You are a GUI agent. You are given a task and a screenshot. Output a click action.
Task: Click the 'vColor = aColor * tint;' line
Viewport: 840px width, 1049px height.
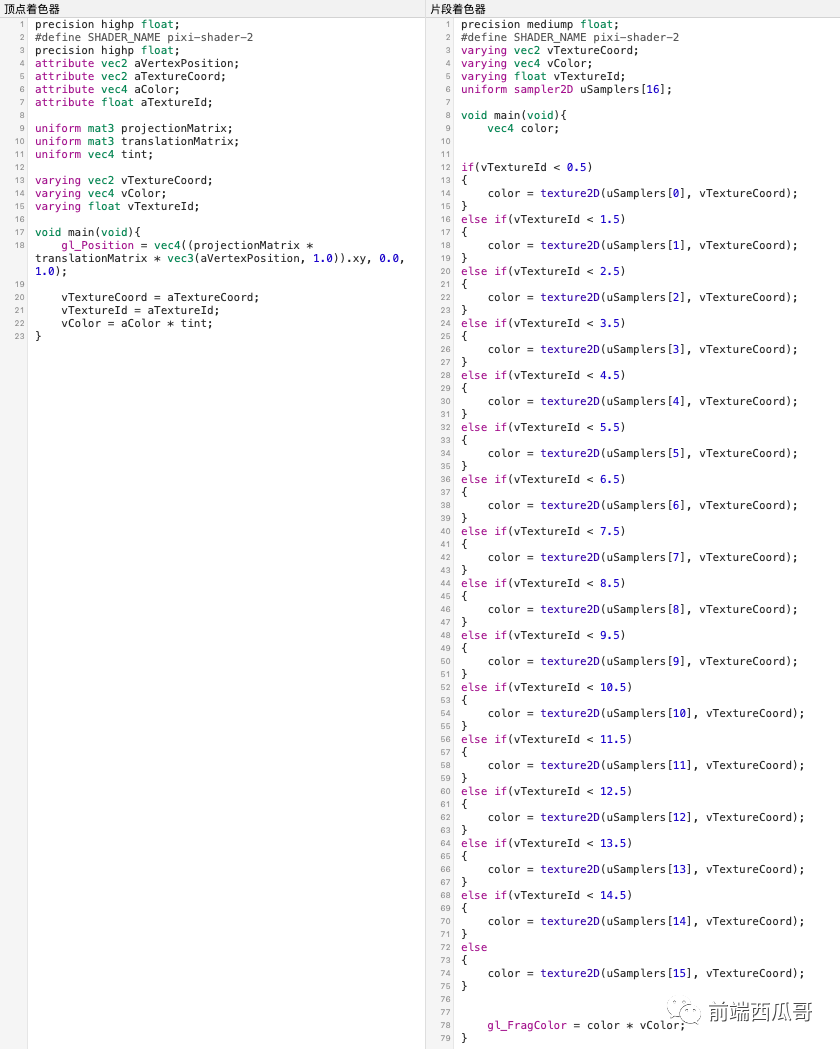137,323
